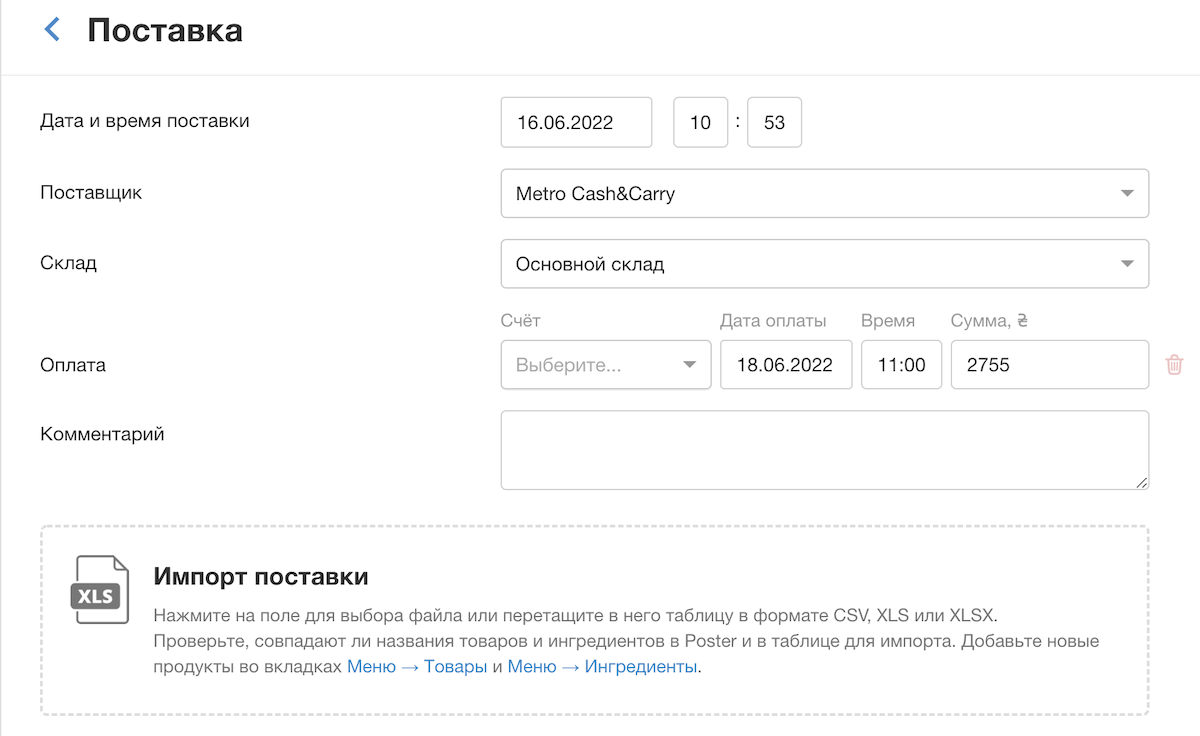This screenshot has width=1200, height=736.
Task: Open the Счёт 'Выберите...' dropdown
Action: point(605,365)
